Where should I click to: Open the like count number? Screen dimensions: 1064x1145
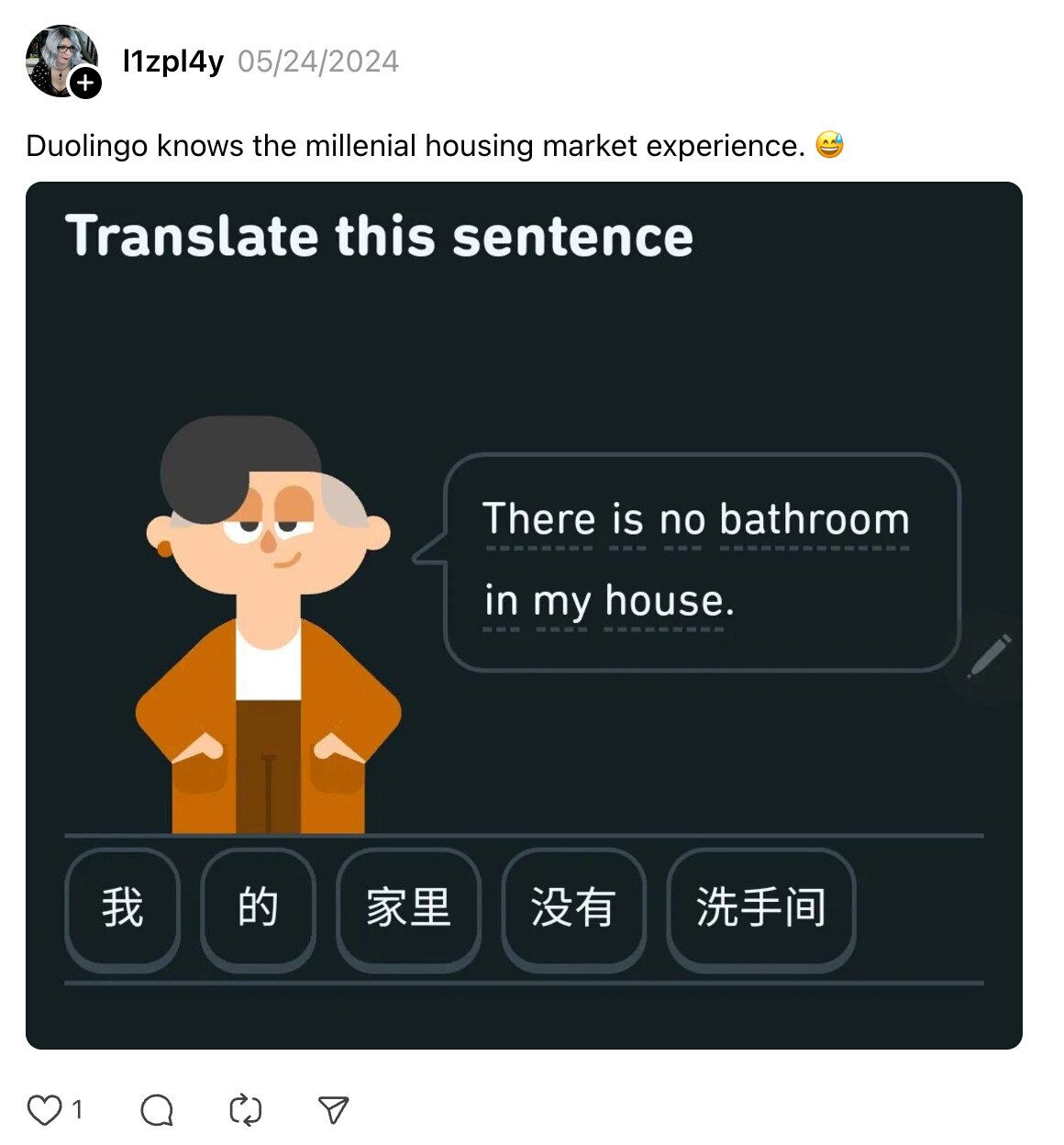pos(77,1110)
